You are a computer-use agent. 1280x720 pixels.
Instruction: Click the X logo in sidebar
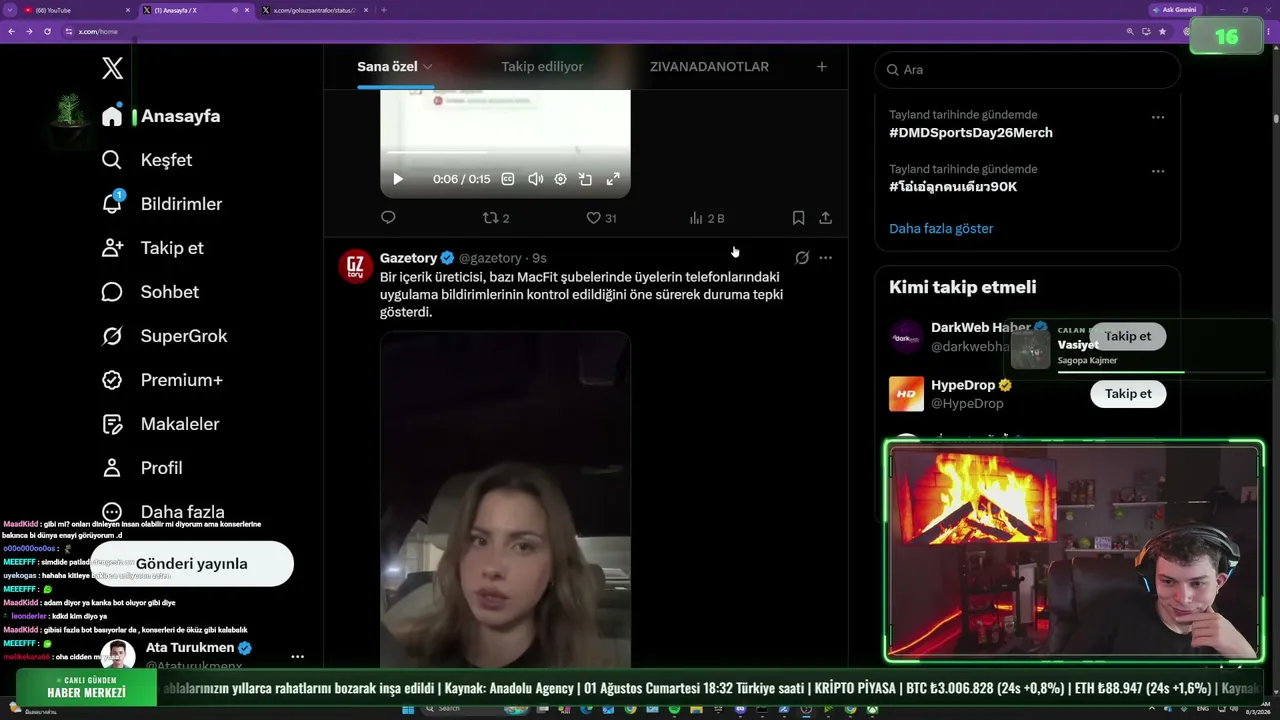click(x=112, y=68)
